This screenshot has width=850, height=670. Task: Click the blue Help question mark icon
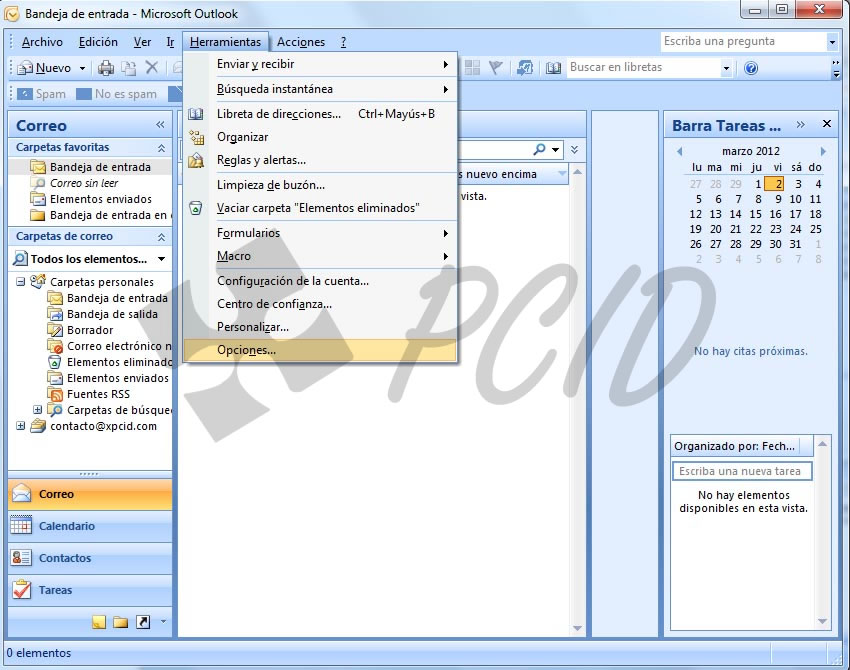point(751,68)
